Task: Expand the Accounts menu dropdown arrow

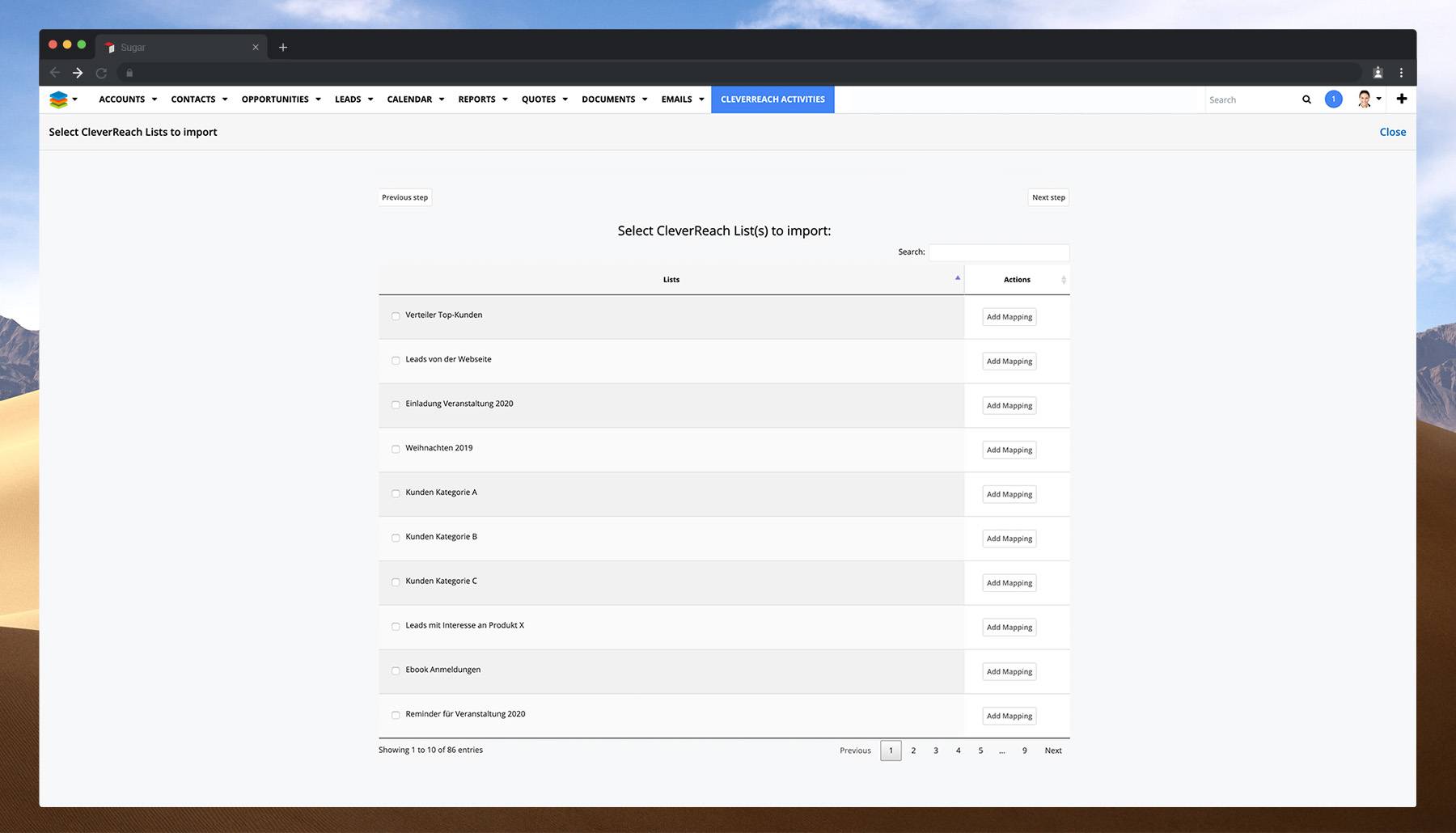Action: click(x=154, y=99)
